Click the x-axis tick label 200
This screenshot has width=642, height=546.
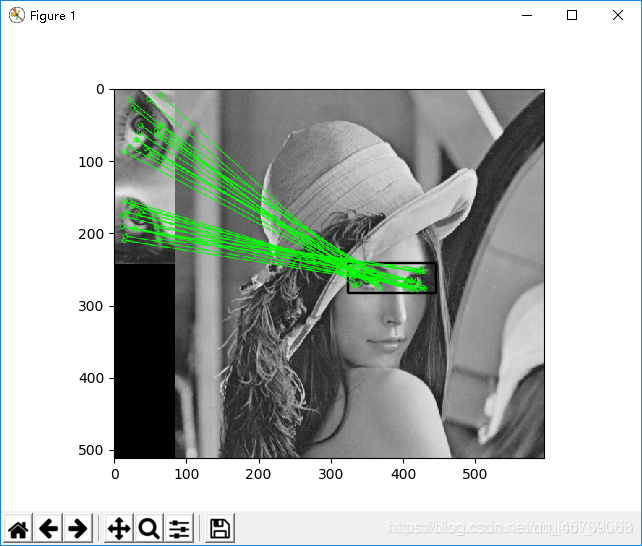[x=258, y=474]
